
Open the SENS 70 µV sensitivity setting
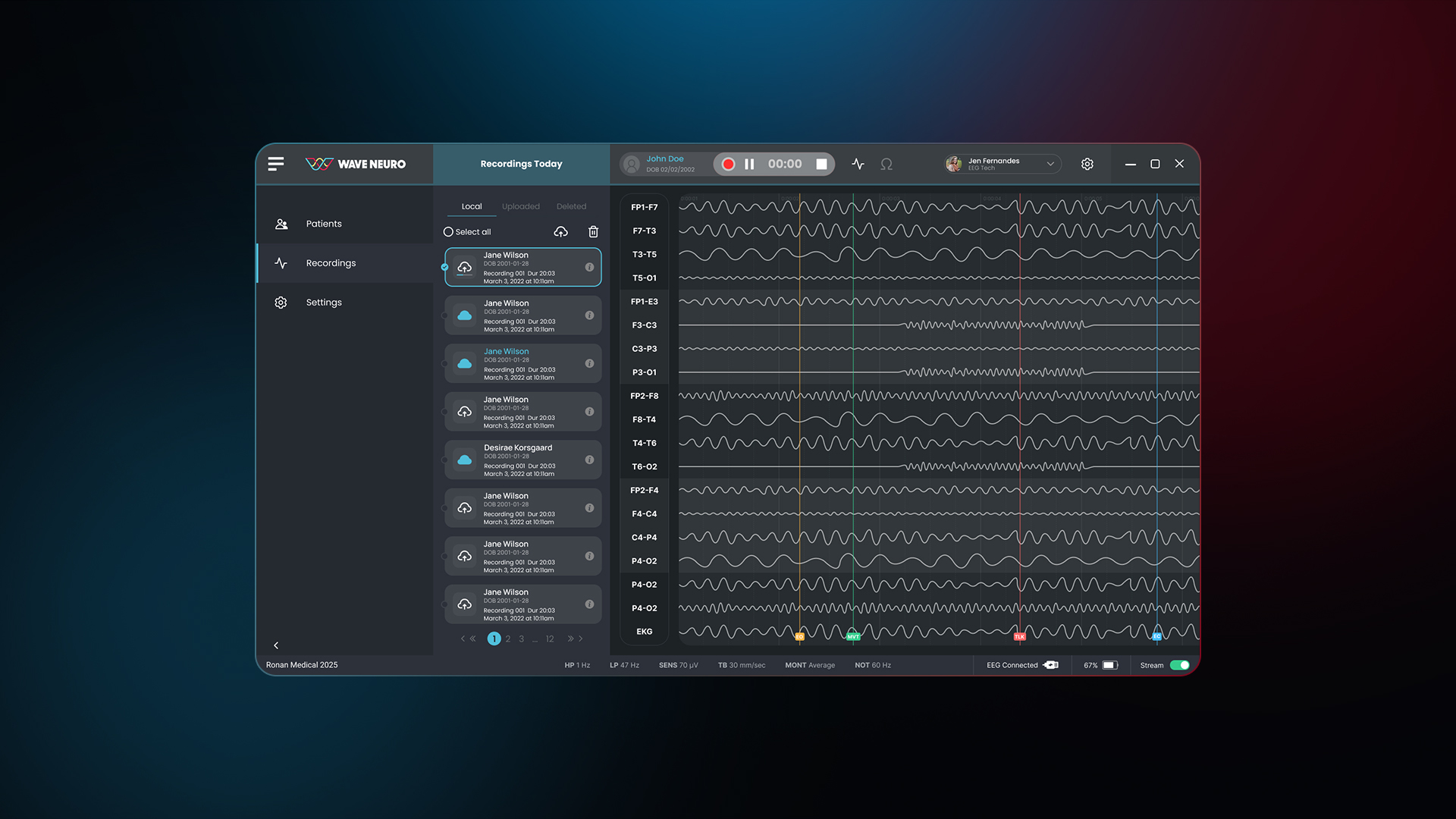point(678,665)
